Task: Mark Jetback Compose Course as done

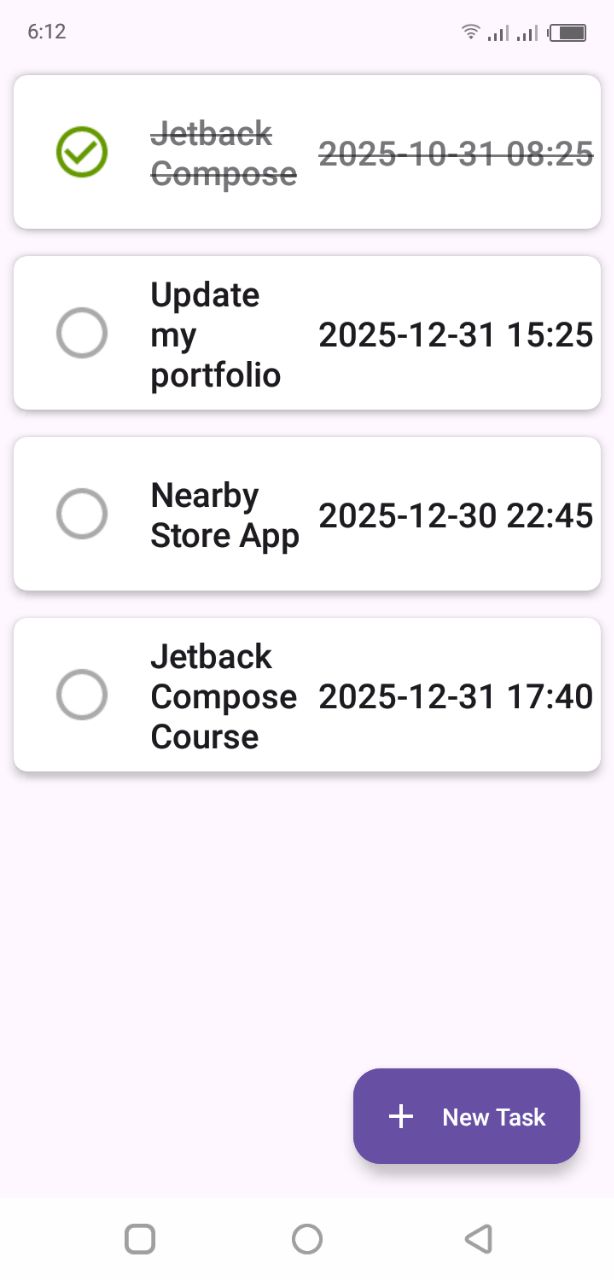Action: (82, 696)
